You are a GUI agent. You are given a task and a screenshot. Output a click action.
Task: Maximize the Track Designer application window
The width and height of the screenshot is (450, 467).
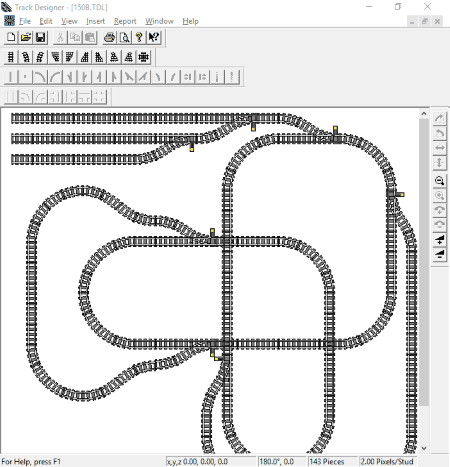pos(398,7)
